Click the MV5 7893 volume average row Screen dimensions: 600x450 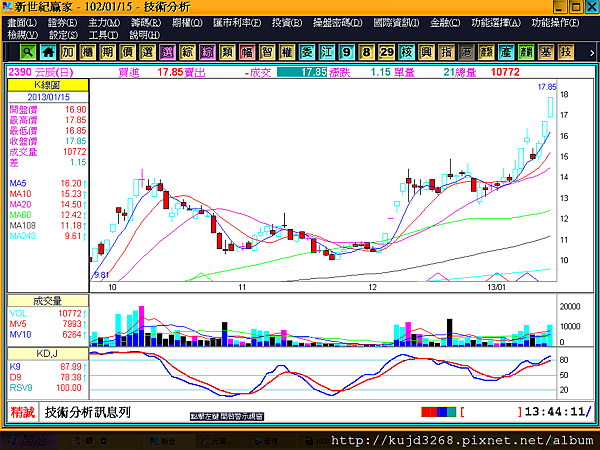tap(48, 324)
